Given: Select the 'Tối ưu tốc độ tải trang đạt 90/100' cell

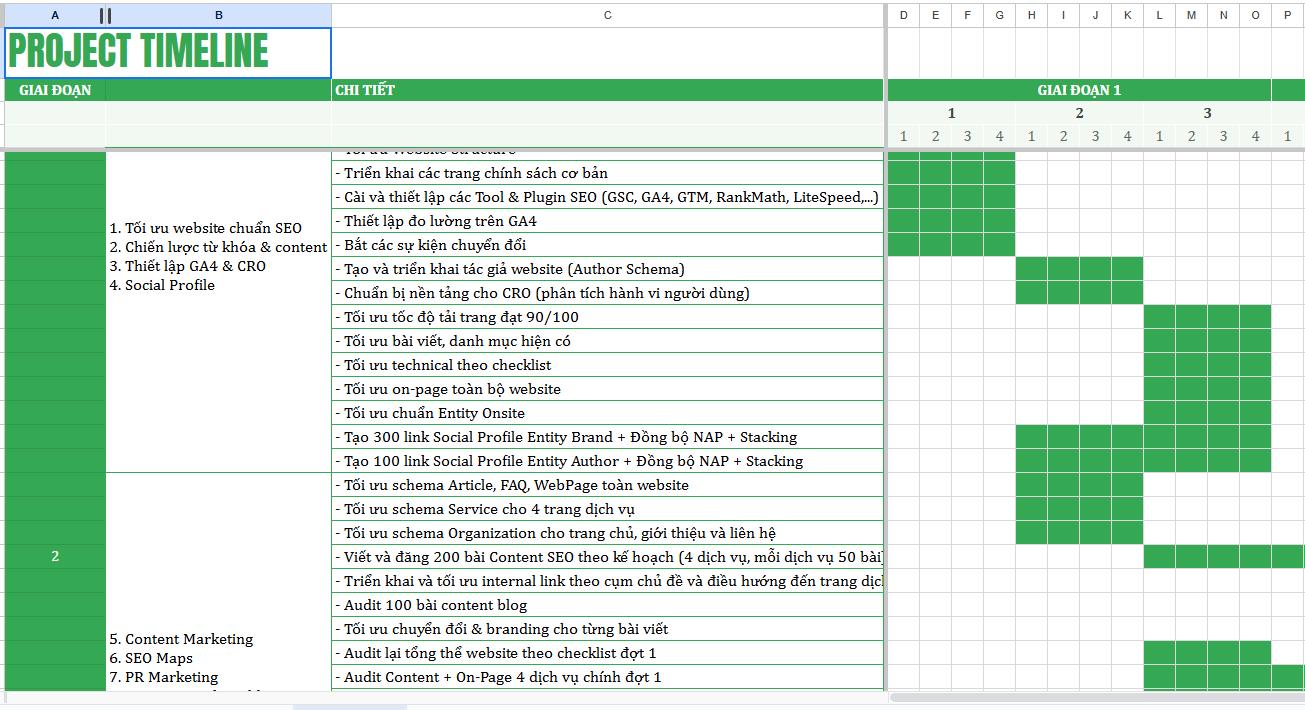Looking at the screenshot, I should click(x=608, y=317).
